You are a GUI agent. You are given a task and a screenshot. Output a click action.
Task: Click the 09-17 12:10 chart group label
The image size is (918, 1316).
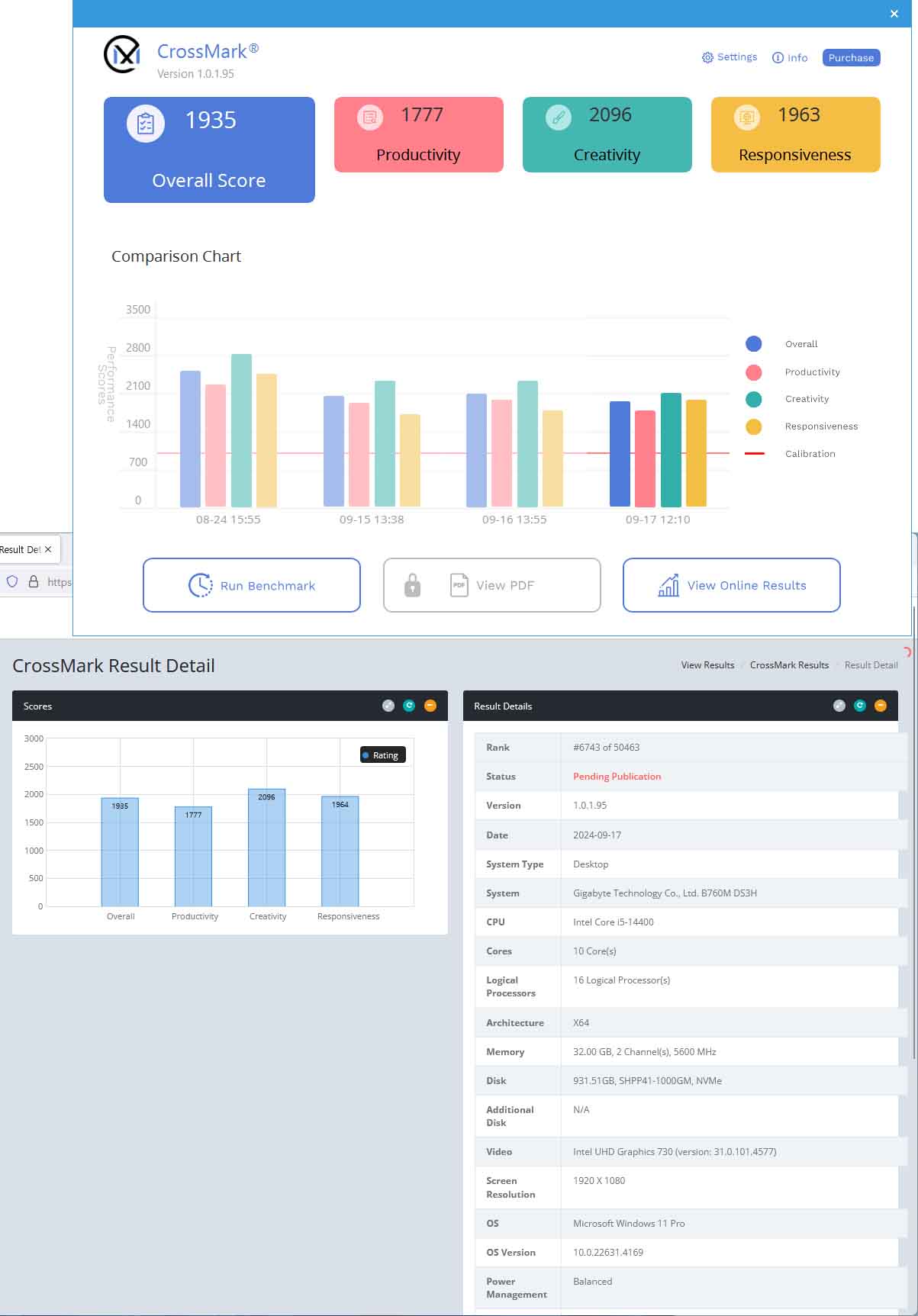pyautogui.click(x=658, y=520)
